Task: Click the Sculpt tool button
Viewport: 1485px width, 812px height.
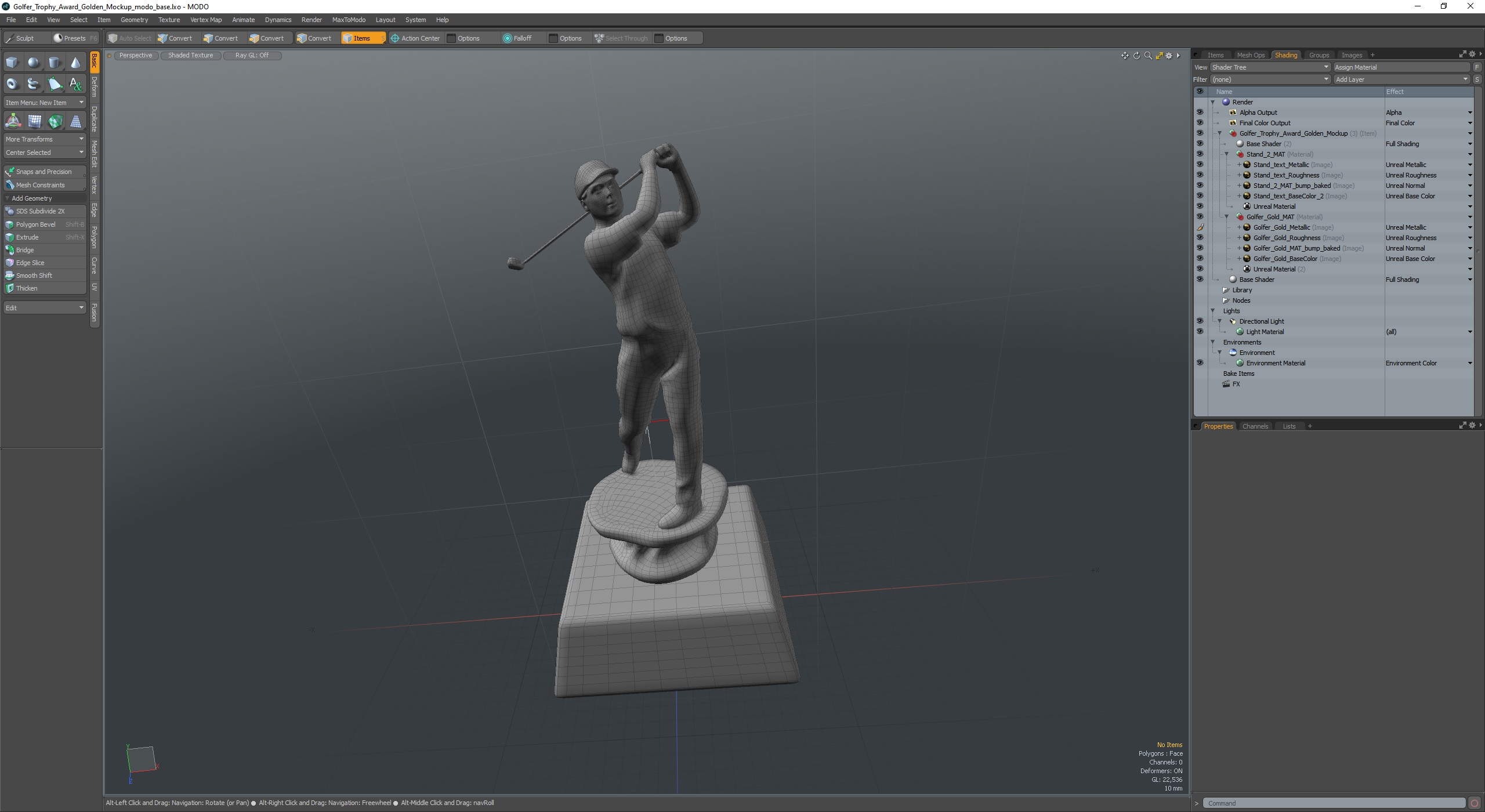Action: [x=26, y=38]
